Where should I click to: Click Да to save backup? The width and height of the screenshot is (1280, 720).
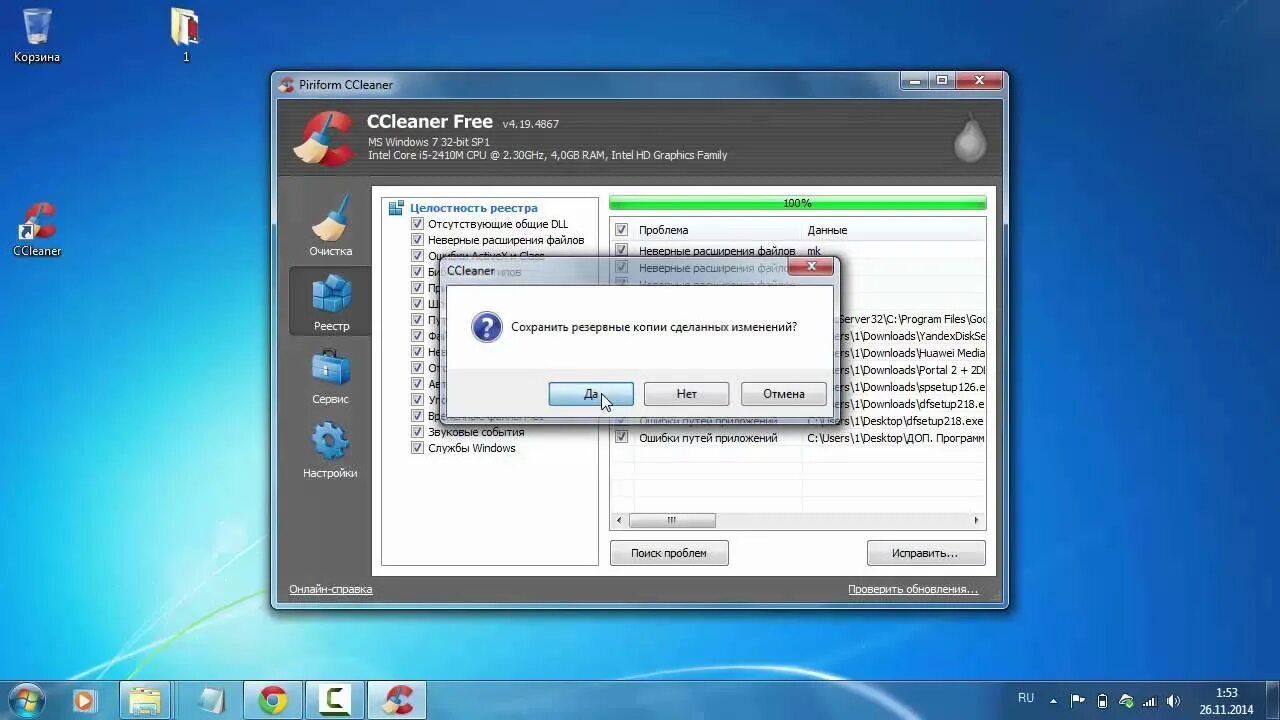(591, 394)
